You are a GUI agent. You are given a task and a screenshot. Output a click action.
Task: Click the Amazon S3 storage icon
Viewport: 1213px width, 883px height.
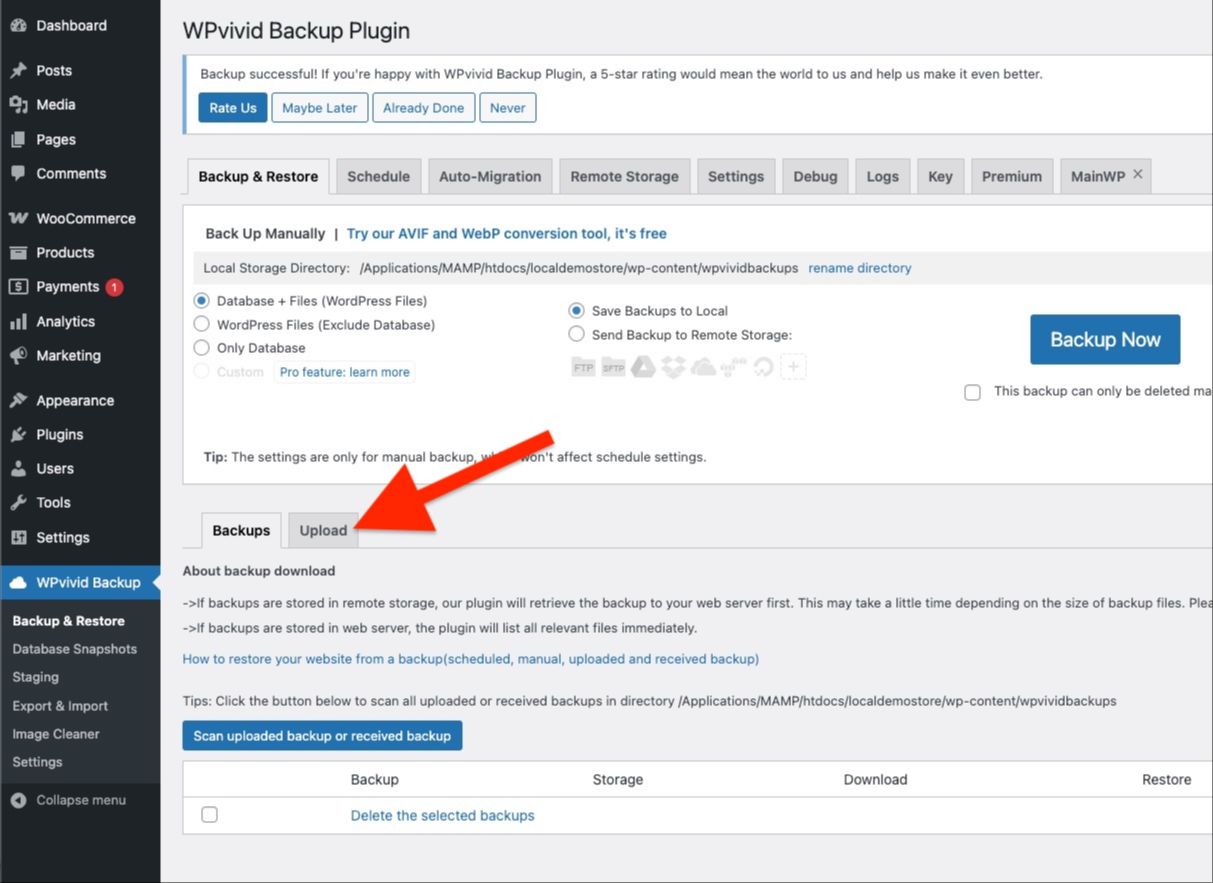[733, 368]
